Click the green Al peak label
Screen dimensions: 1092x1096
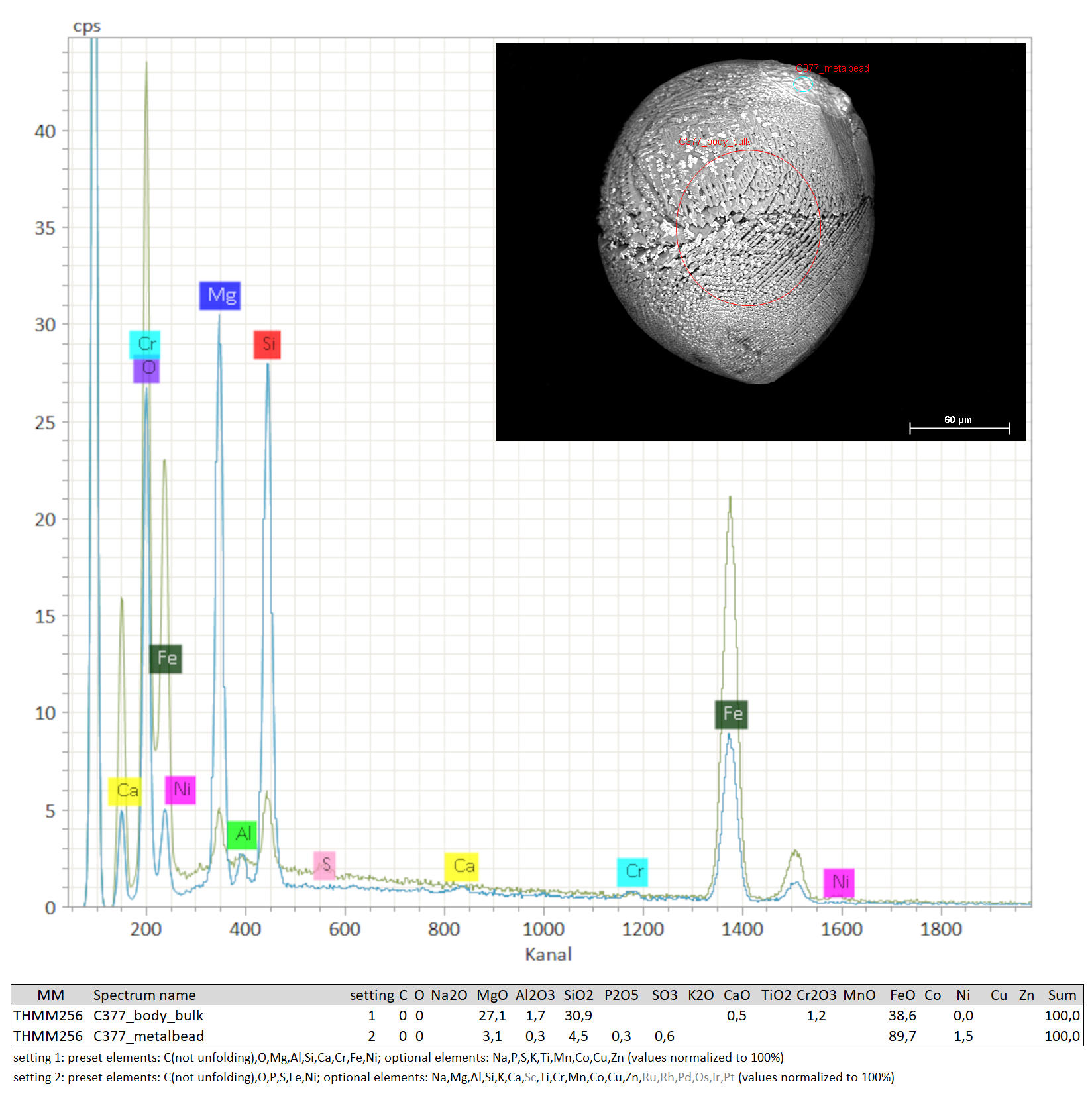click(242, 834)
